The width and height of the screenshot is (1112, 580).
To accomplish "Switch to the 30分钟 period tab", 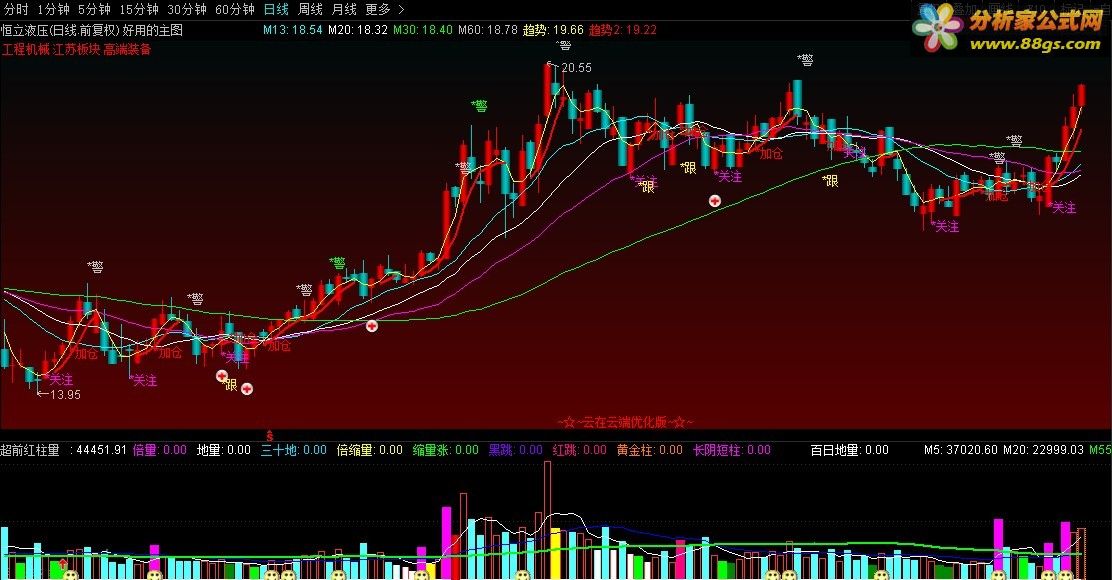I will [187, 9].
